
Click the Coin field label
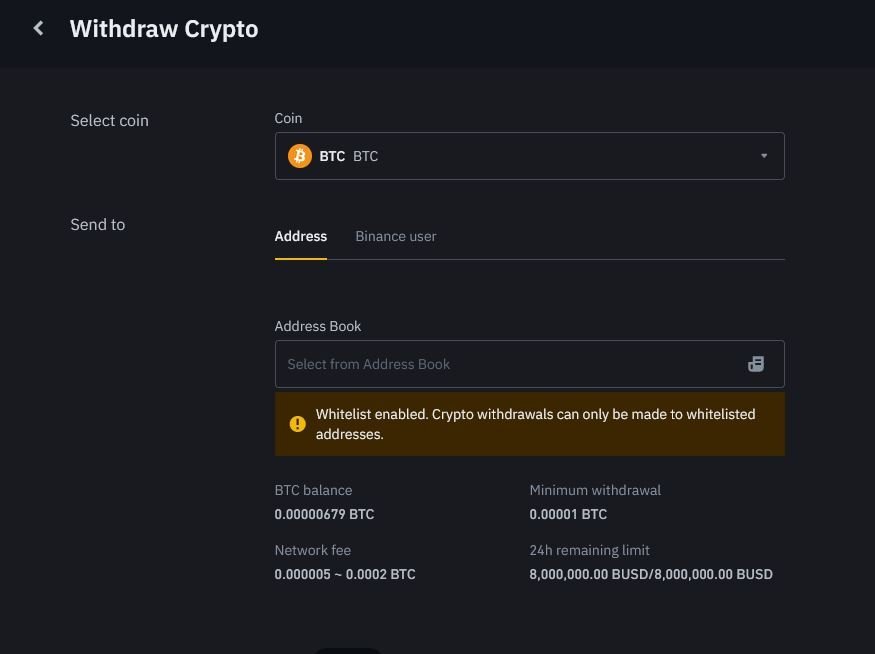click(x=288, y=118)
